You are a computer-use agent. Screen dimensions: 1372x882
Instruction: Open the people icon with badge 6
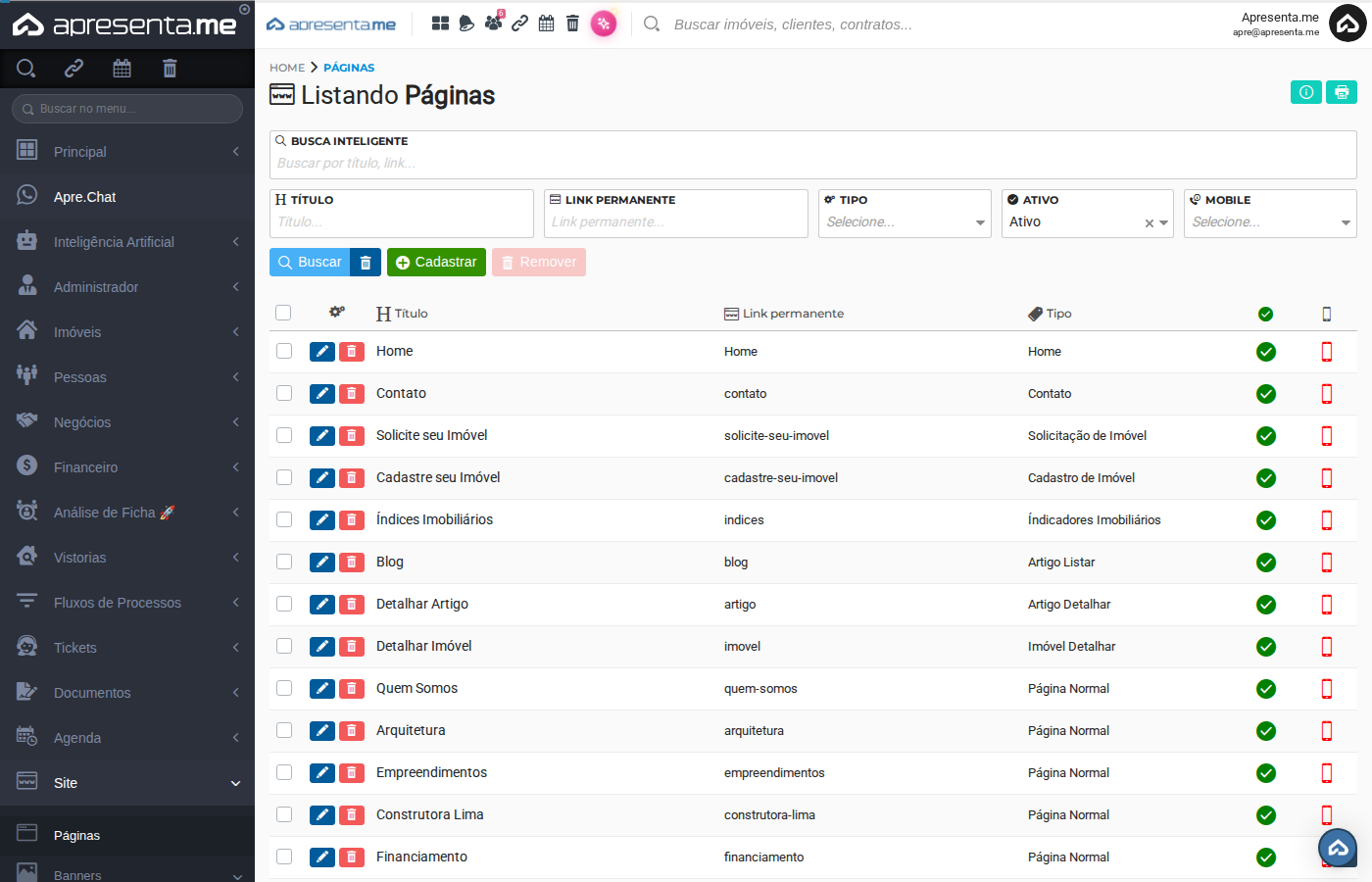click(x=493, y=23)
